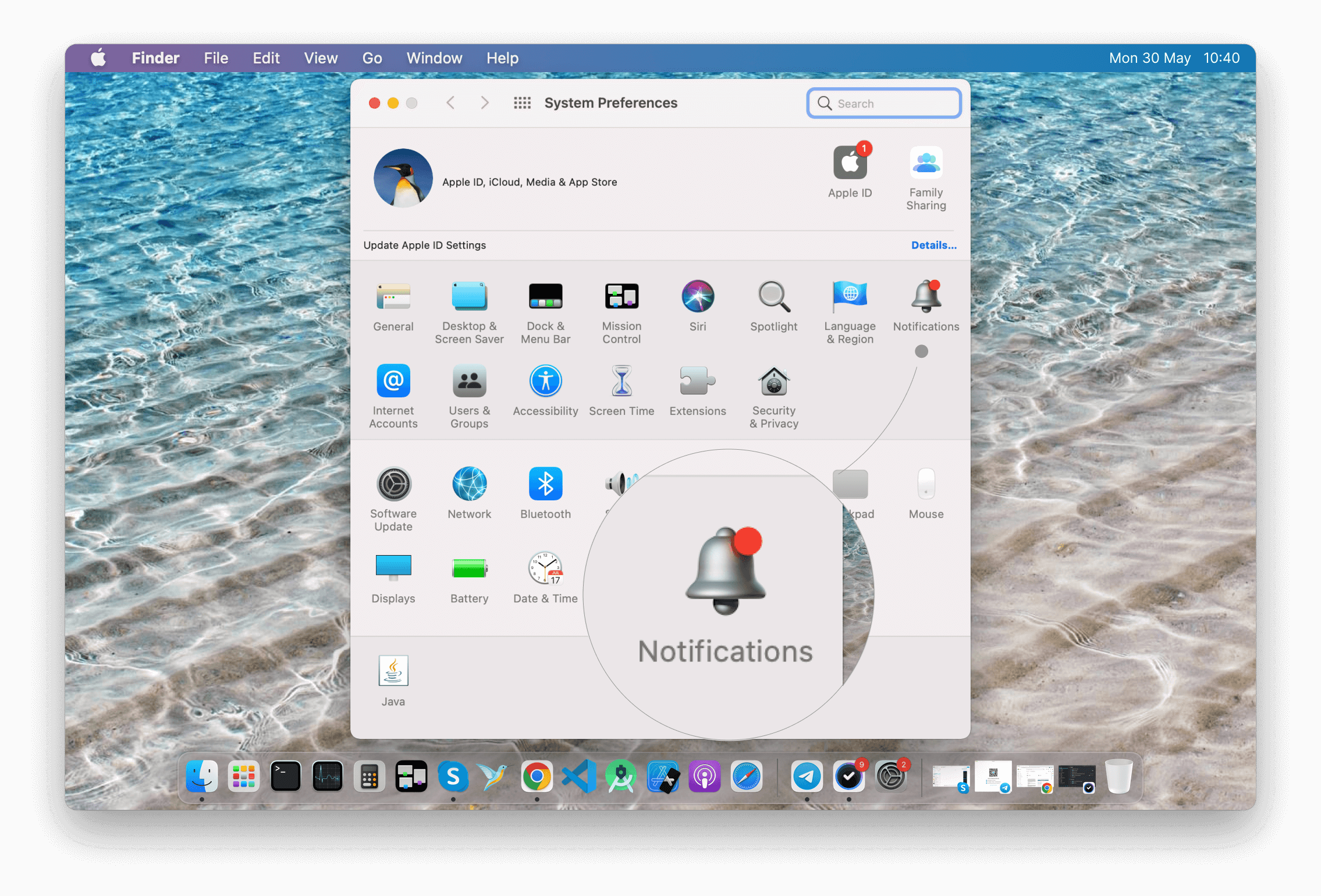Open the View menu
Screen dimensions: 1321x896
coord(321,58)
